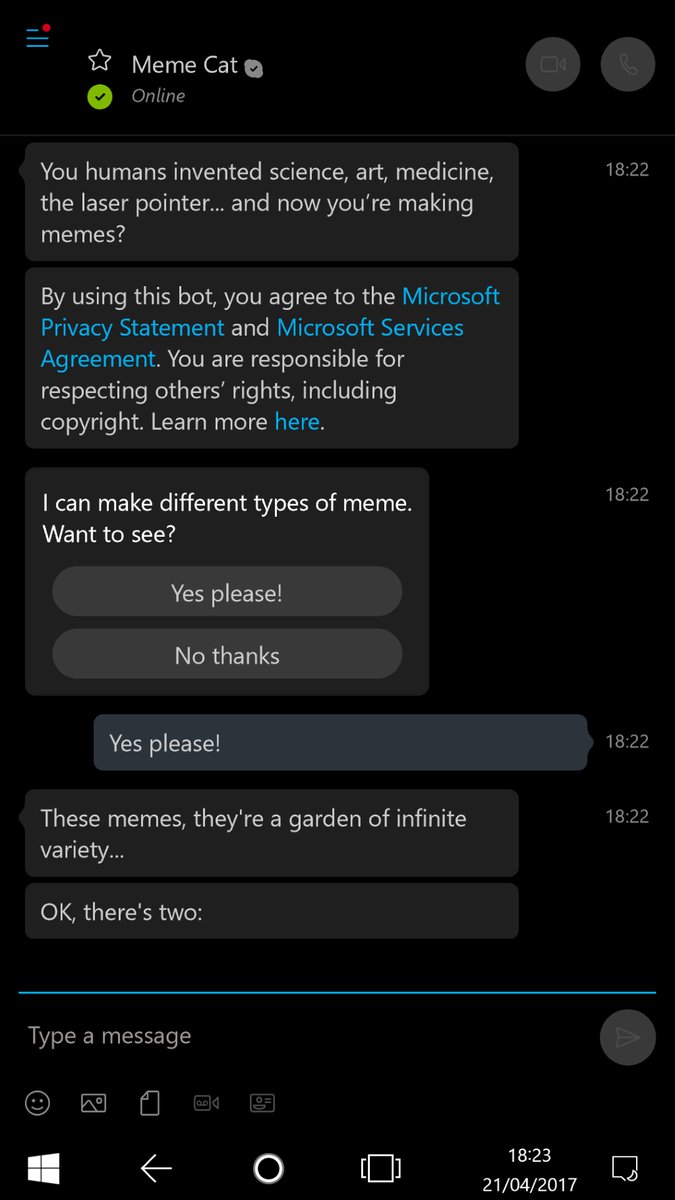Choose the "No thanks" reply button
Viewport: 675px width, 1200px height.
227,656
